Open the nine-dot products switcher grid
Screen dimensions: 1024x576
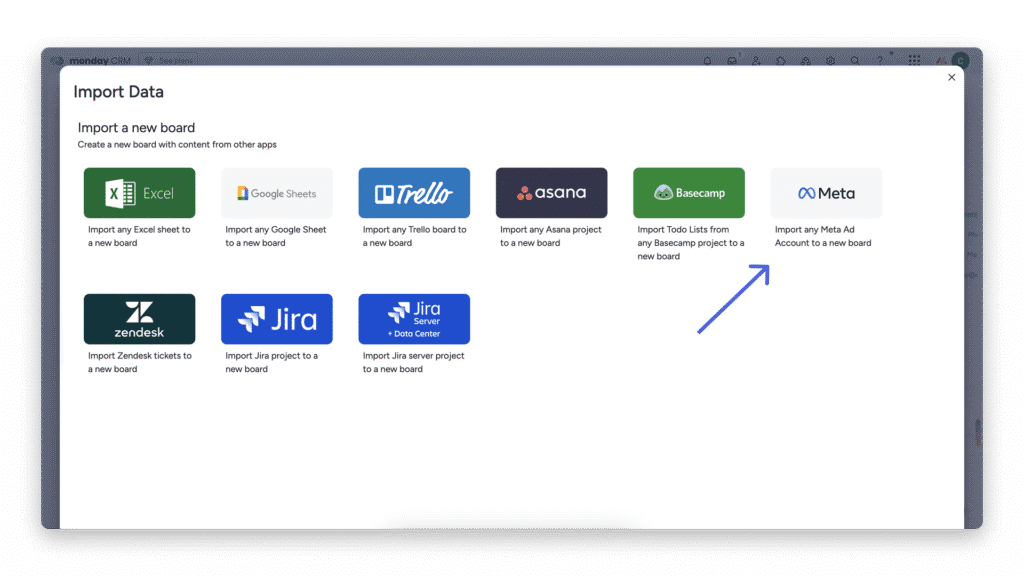pos(914,61)
